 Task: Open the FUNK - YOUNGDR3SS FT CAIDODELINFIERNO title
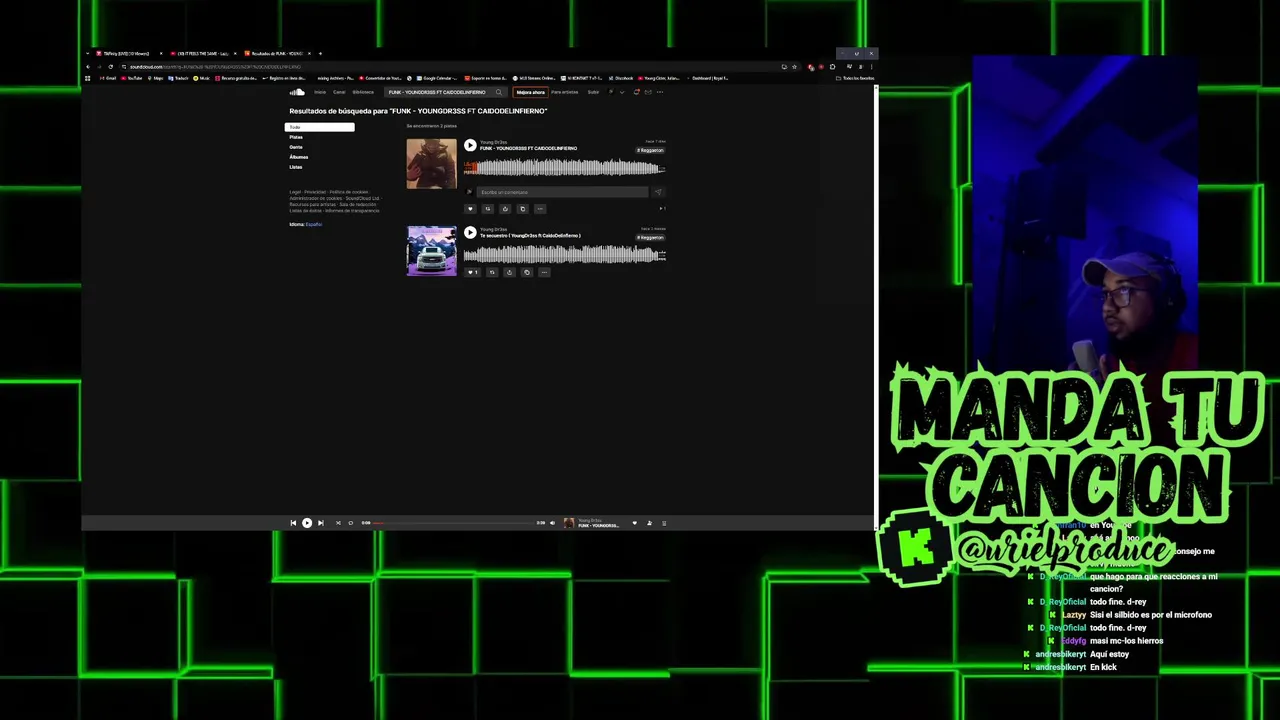click(529, 148)
